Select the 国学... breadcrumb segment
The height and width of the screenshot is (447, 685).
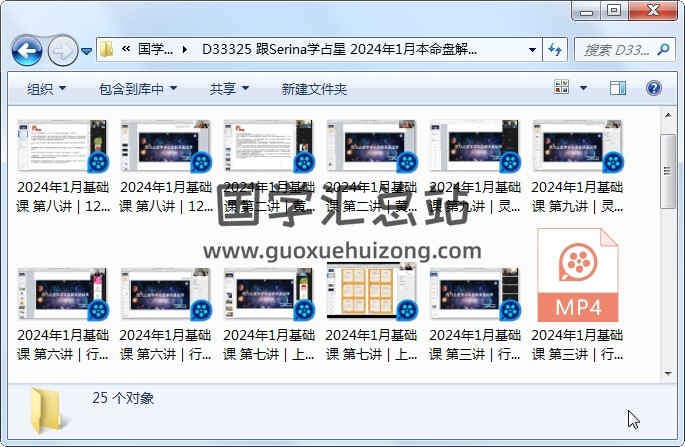tap(155, 49)
